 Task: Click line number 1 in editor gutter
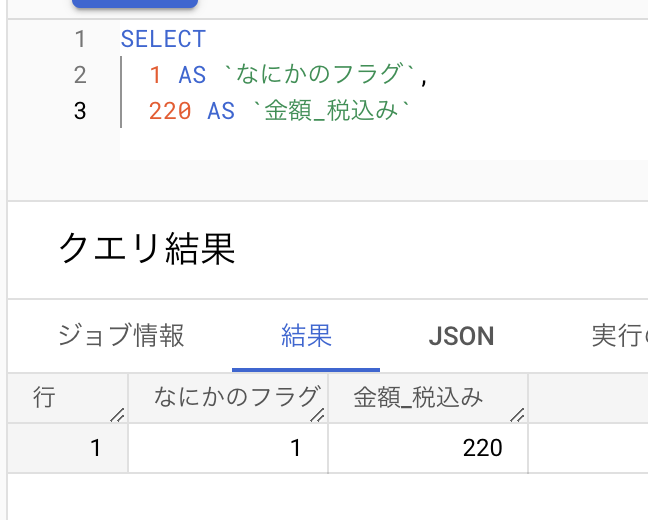(80, 40)
